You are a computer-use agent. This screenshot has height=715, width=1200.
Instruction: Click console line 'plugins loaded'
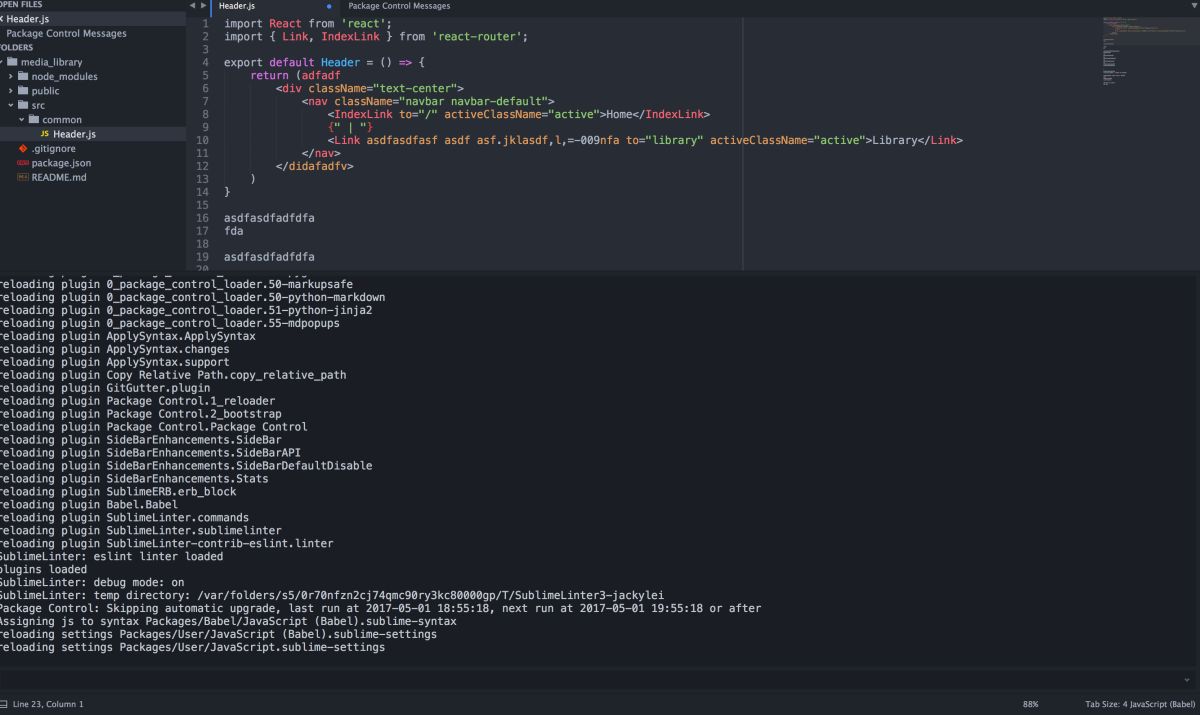point(43,569)
